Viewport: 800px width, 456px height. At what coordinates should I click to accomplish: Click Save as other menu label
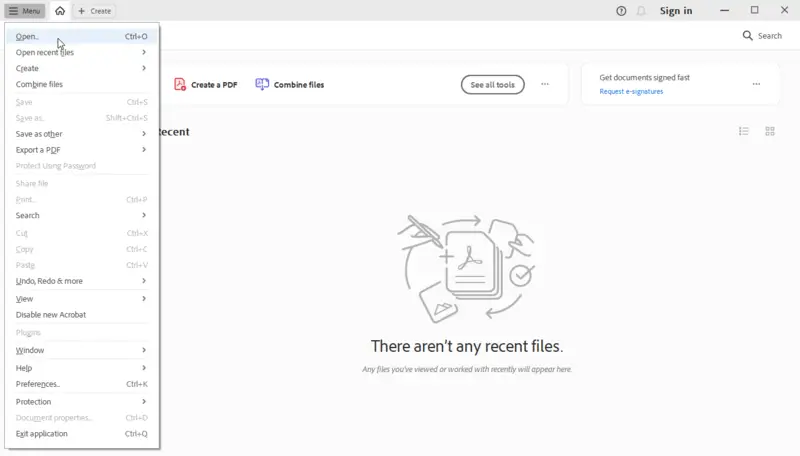click(x=39, y=134)
